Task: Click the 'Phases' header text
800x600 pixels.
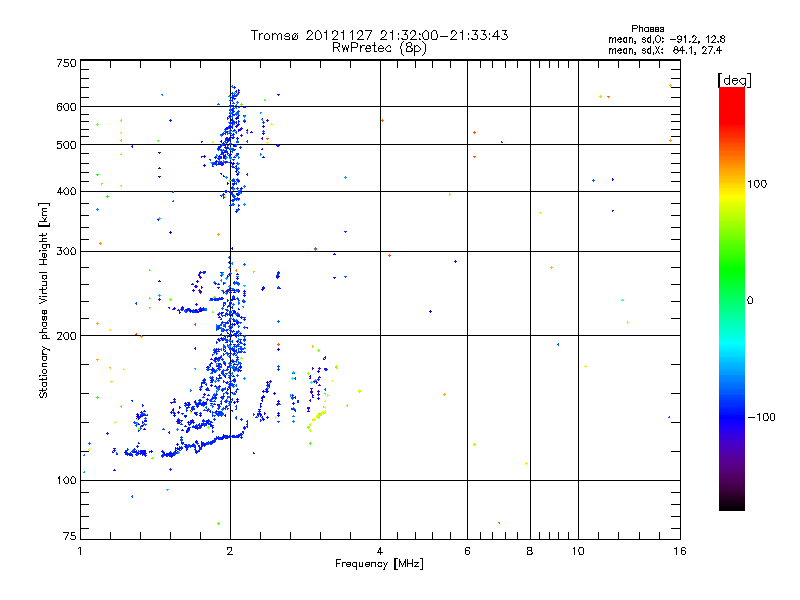Action: (647, 29)
